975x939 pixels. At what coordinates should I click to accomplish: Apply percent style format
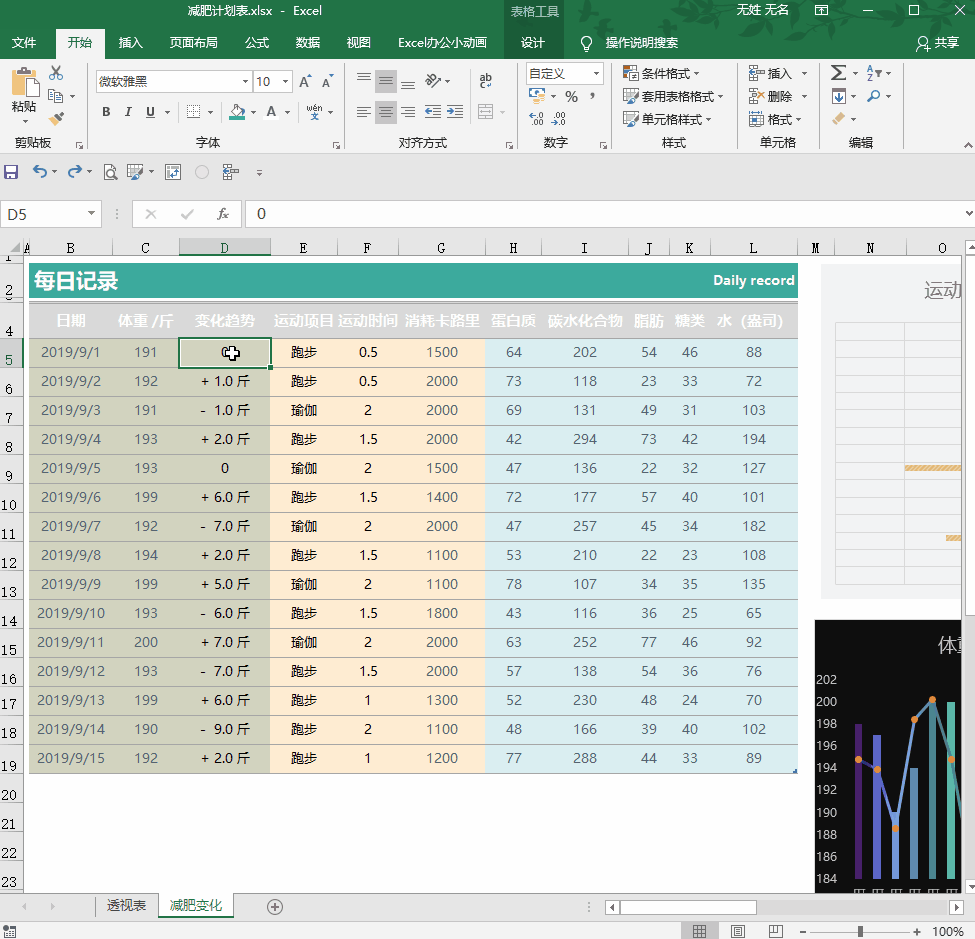click(571, 96)
